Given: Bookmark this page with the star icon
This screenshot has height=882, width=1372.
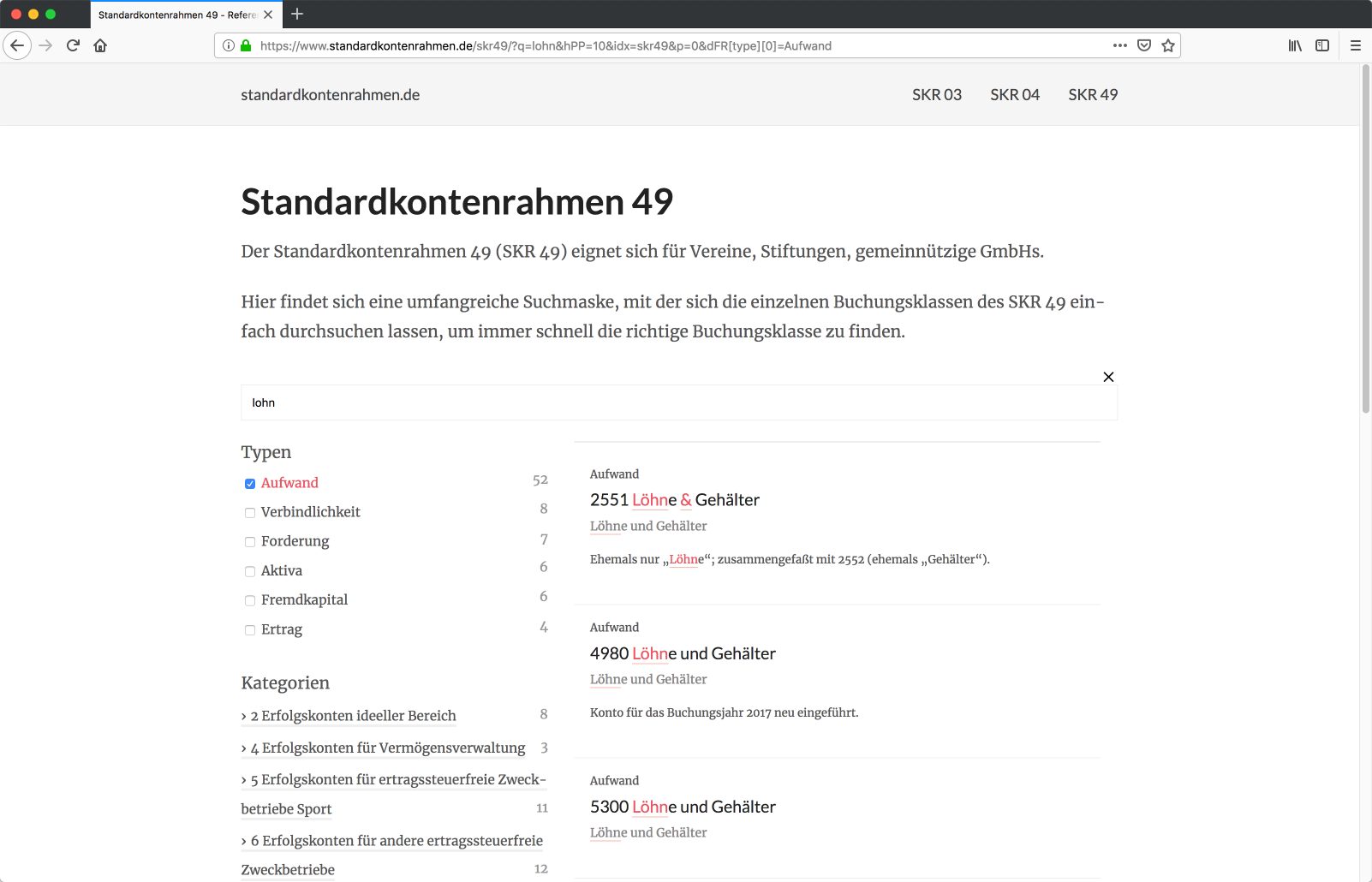Looking at the screenshot, I should coord(1167,45).
